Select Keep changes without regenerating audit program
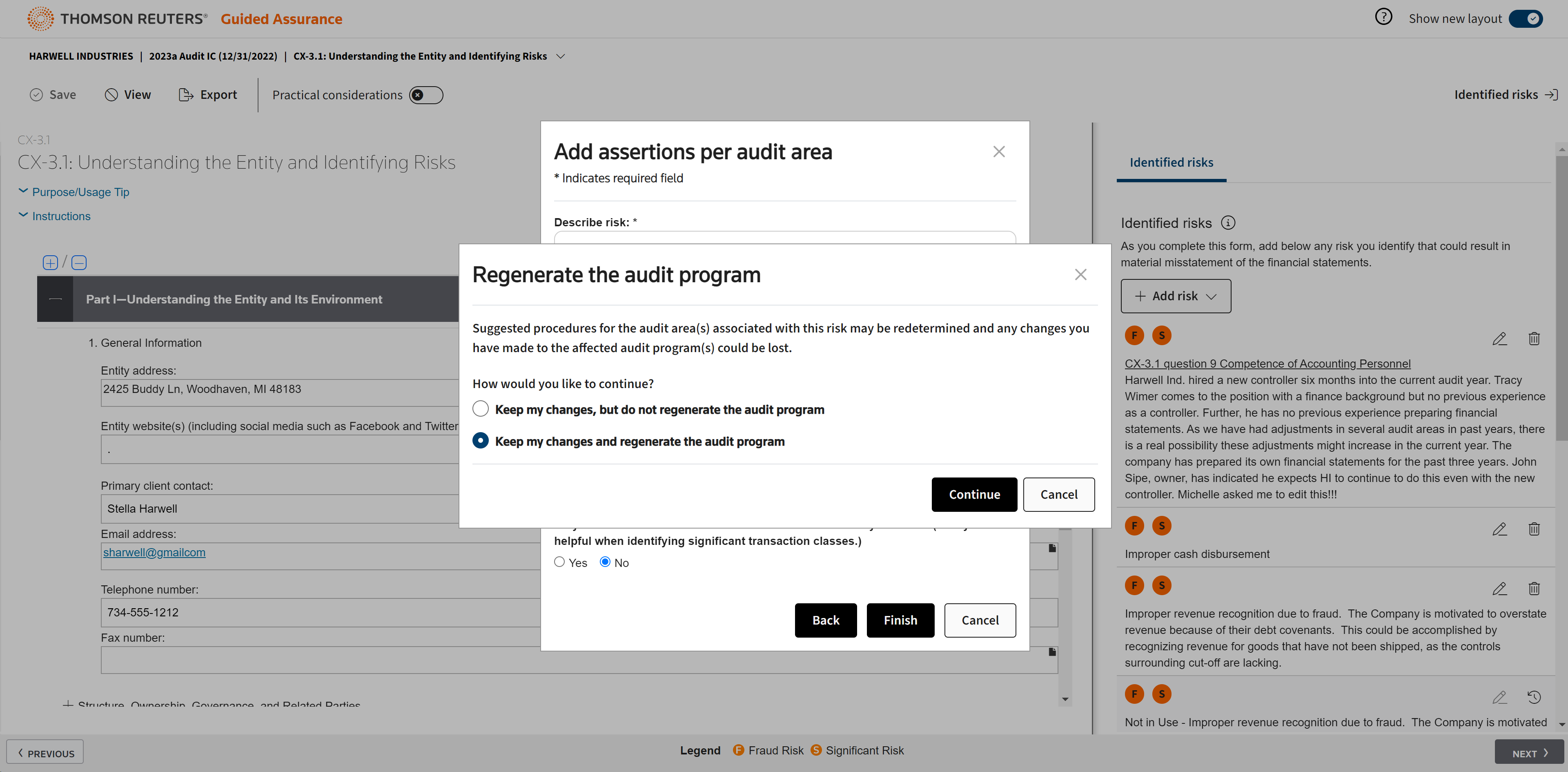 tap(480, 408)
